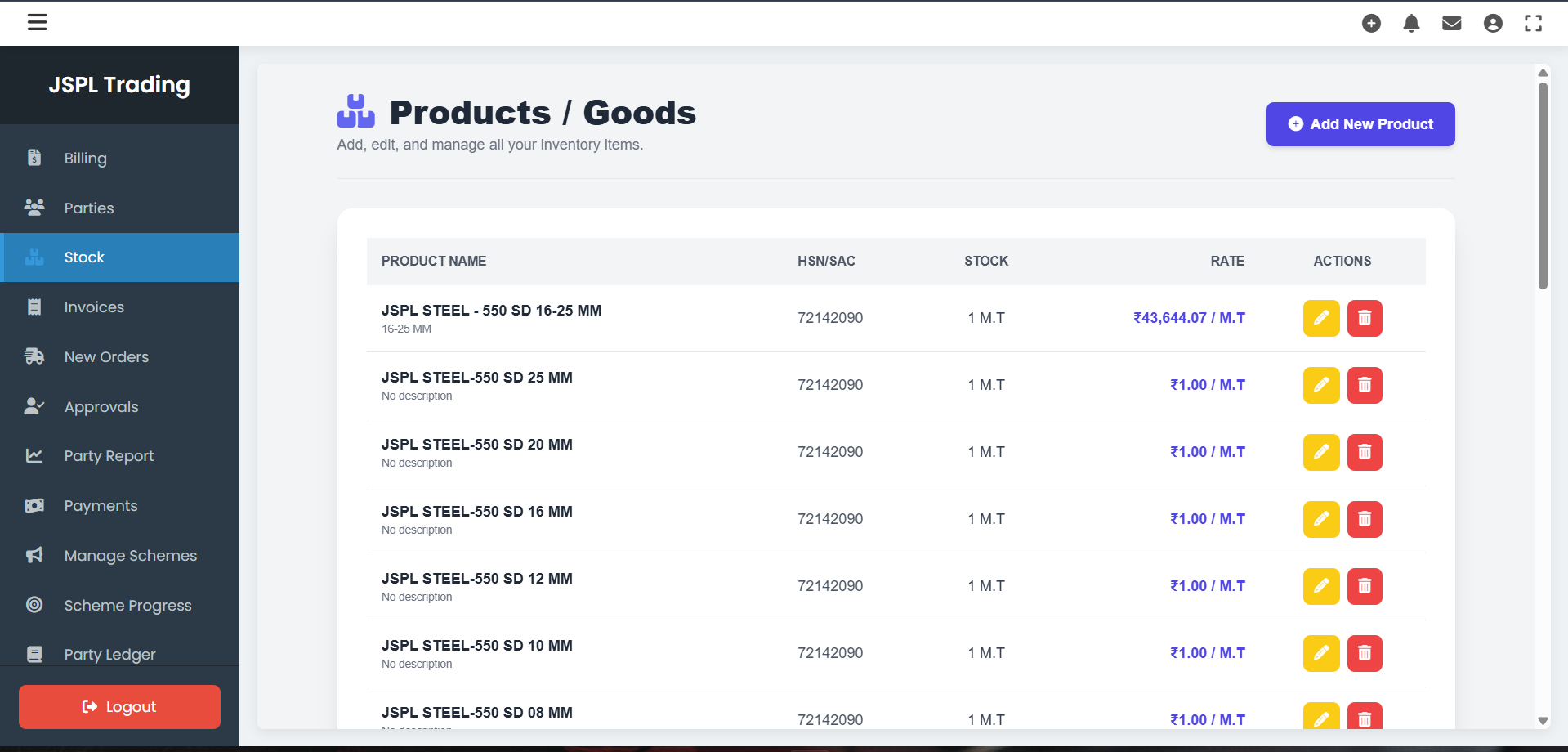Edit JSPL STEEL - 550 SD 16-25 MM product
The width and height of the screenshot is (1568, 752).
pyautogui.click(x=1320, y=318)
